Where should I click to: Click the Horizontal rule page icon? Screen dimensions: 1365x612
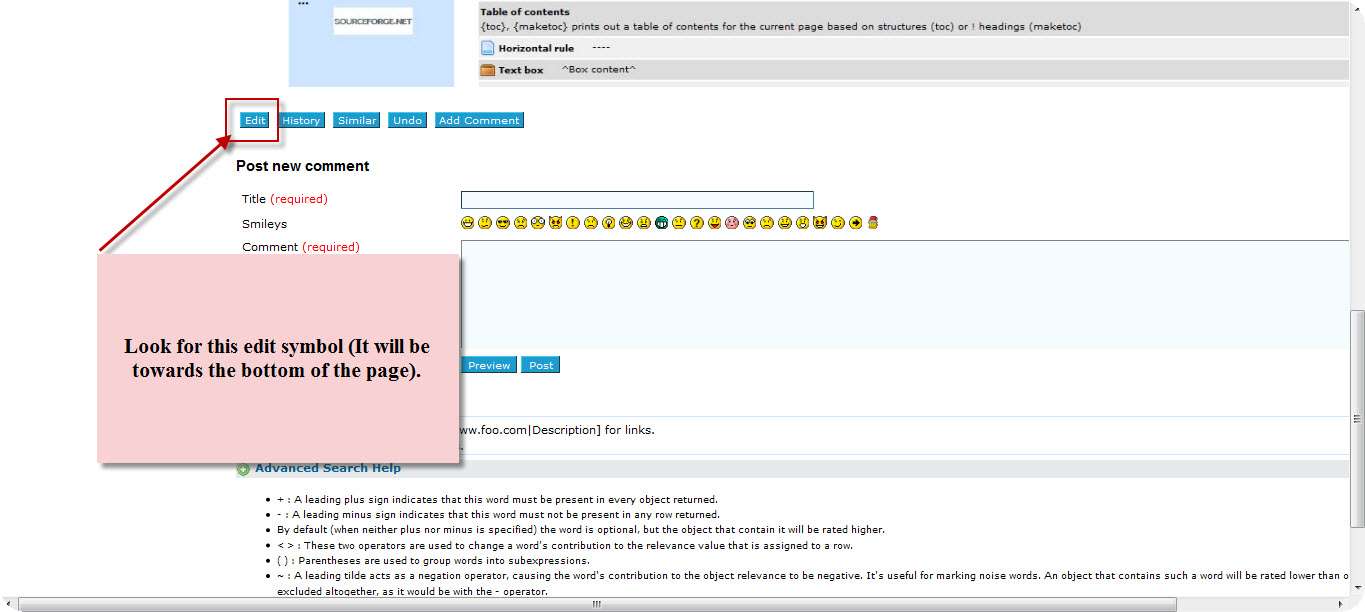[x=488, y=48]
